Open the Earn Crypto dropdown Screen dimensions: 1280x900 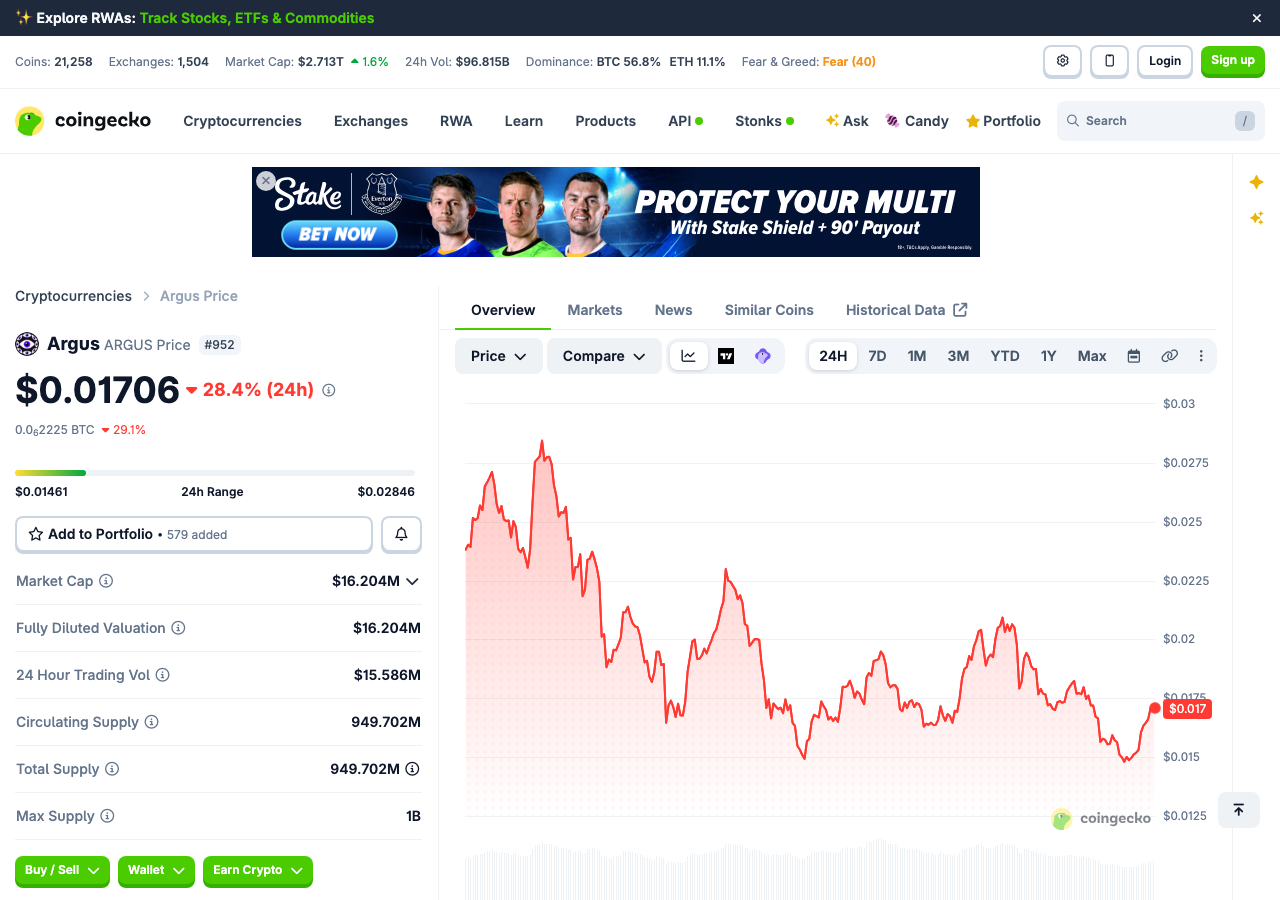pos(258,871)
